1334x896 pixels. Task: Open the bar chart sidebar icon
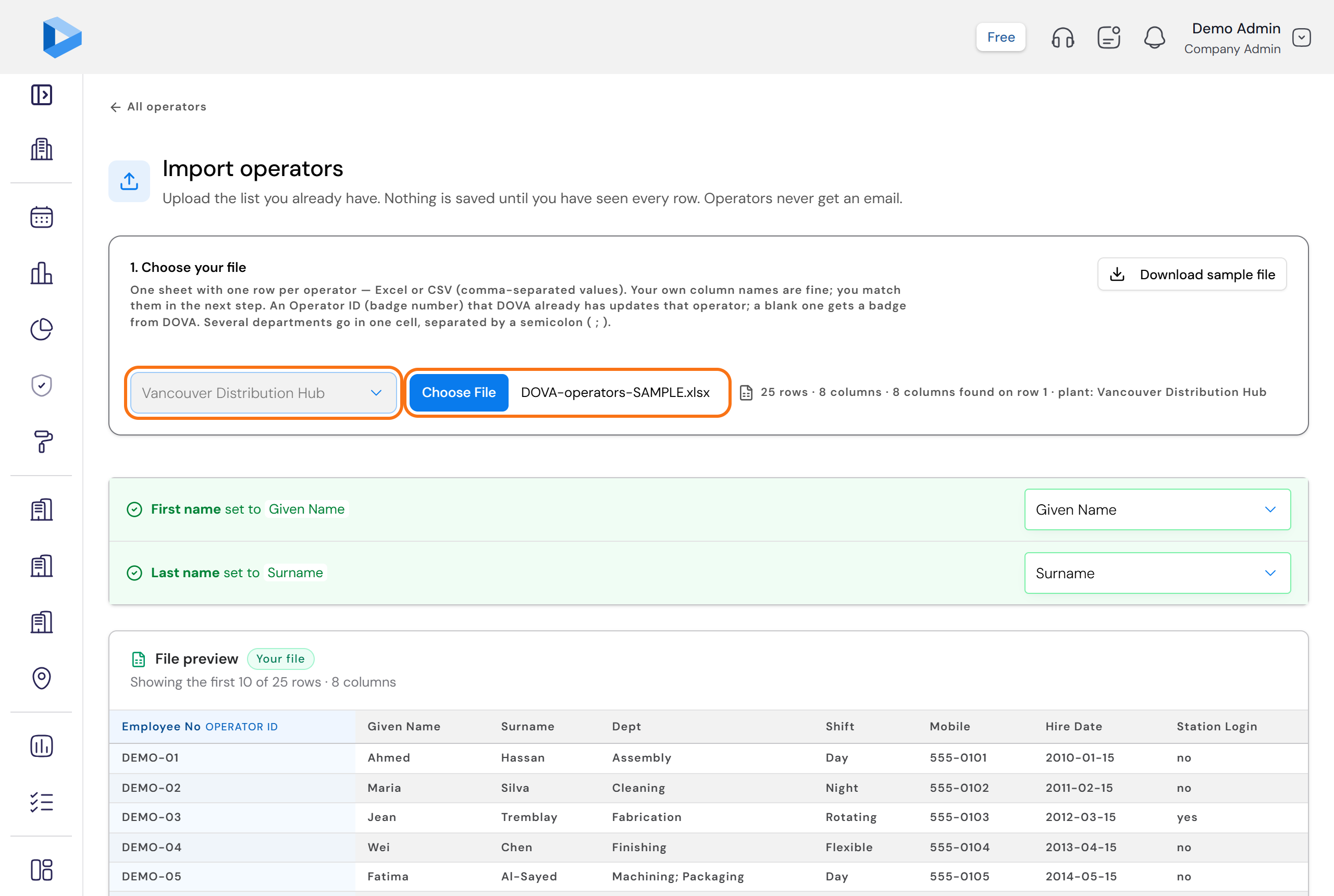tap(42, 273)
